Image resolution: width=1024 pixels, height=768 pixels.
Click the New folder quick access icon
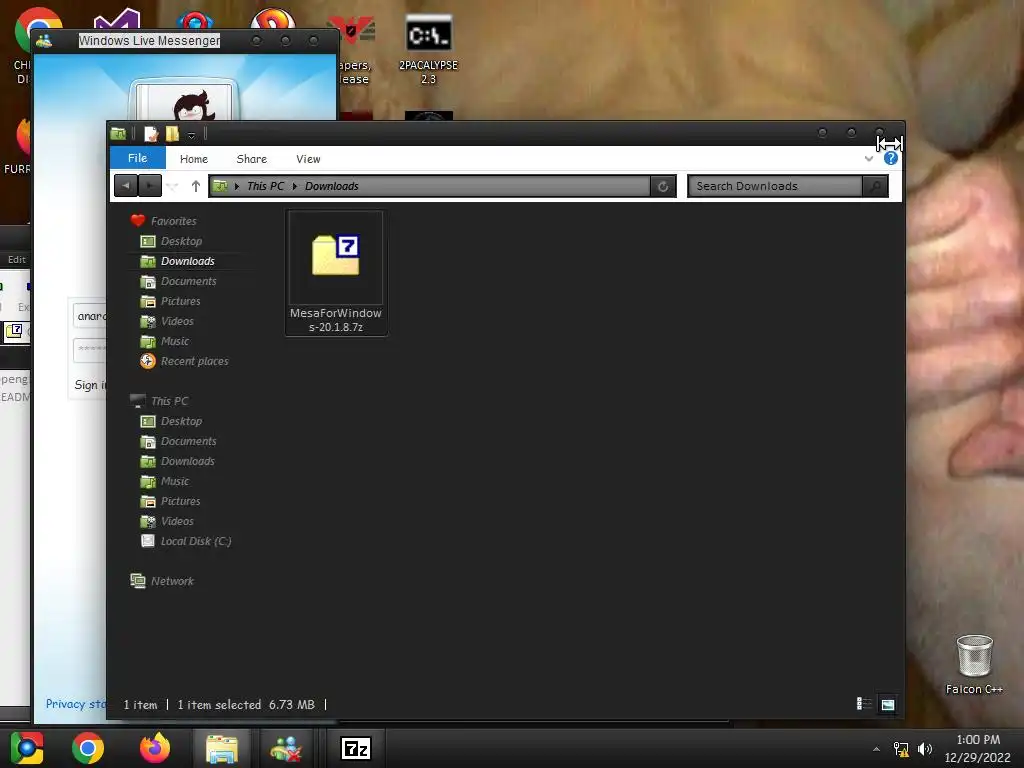(172, 134)
